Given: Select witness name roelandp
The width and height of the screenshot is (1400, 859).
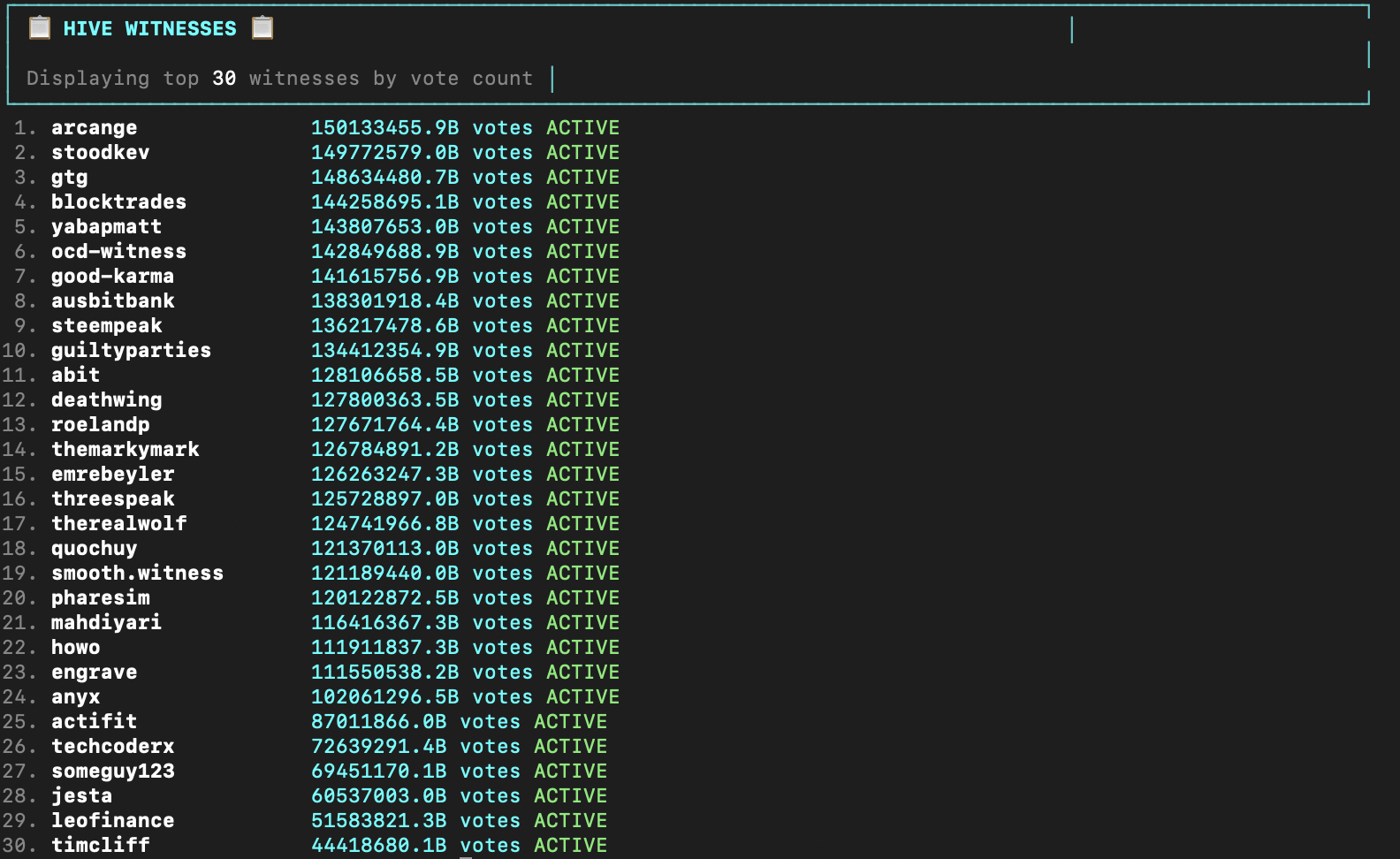Looking at the screenshot, I should tap(101, 425).
